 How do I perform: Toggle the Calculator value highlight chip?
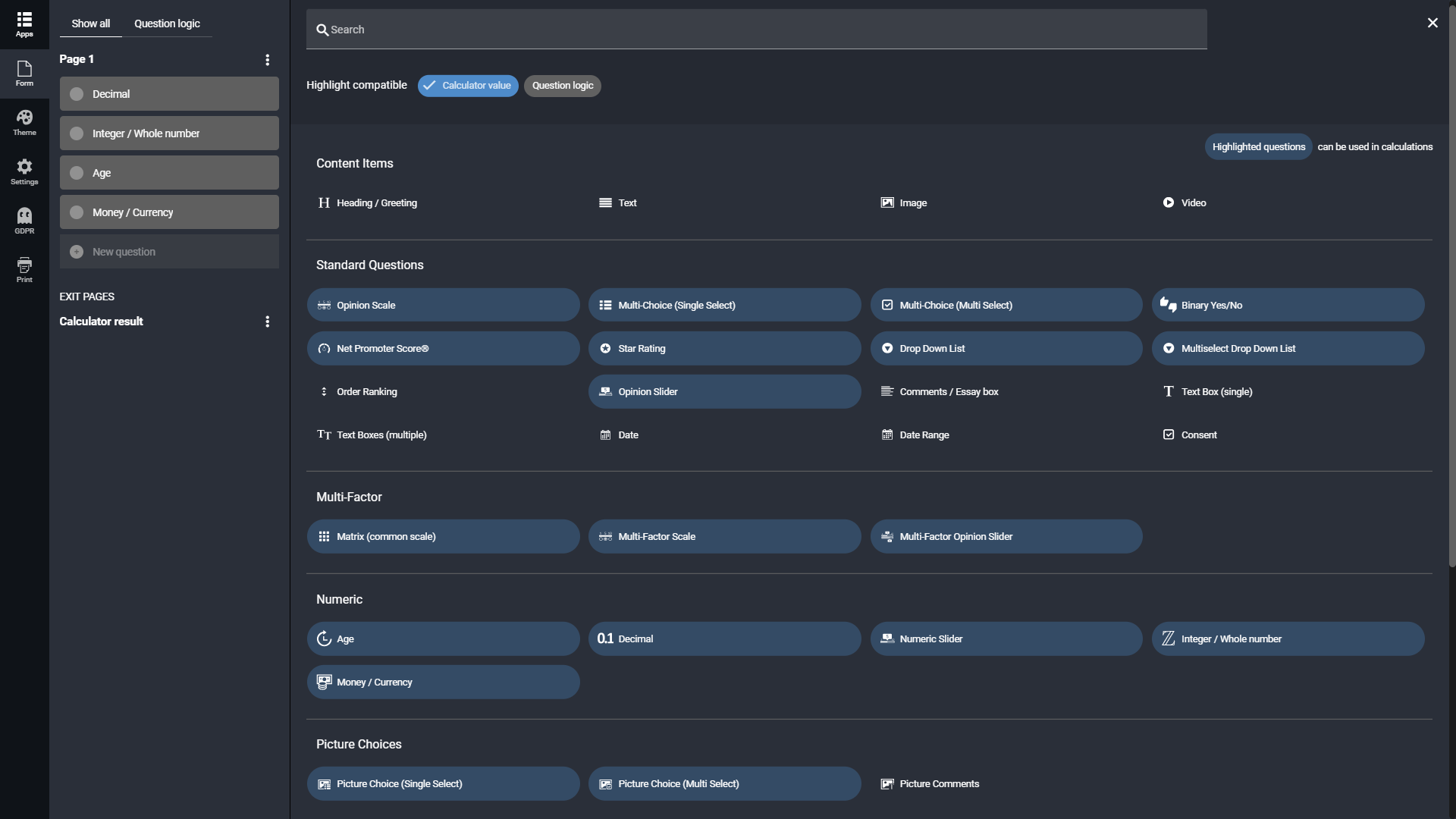coord(468,86)
